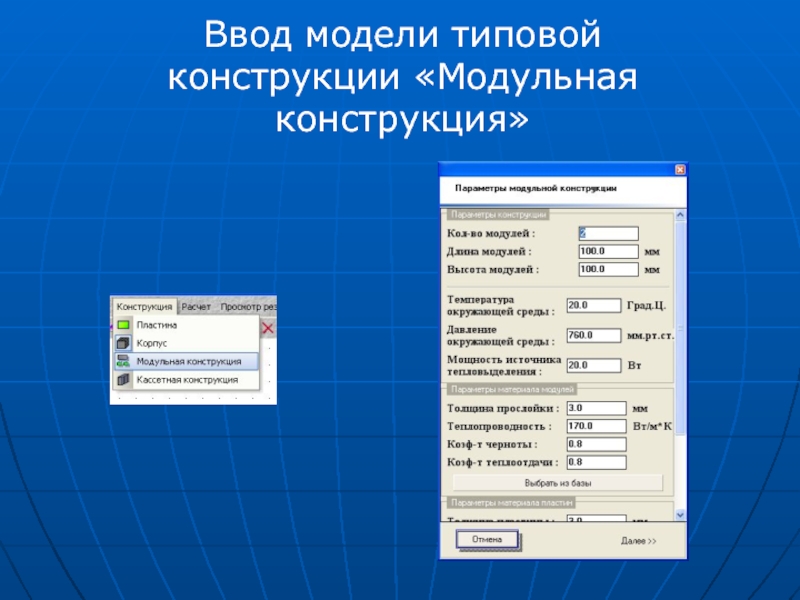Choose Кассетная конструкция menu entry
This screenshot has height=600, width=800.
click(186, 380)
